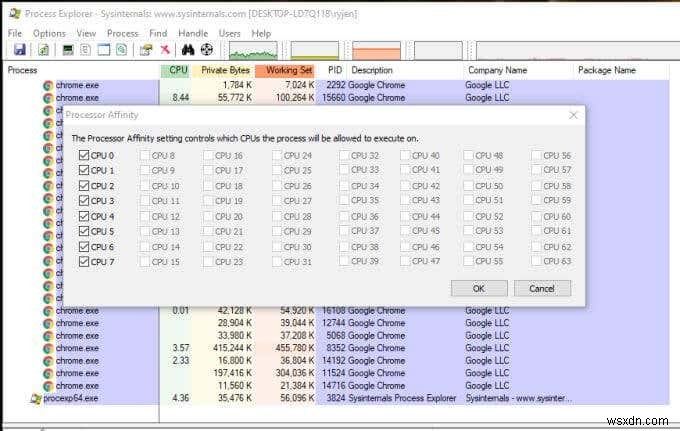Click the 8.44 CPU value
680x431 pixels.
click(x=180, y=98)
